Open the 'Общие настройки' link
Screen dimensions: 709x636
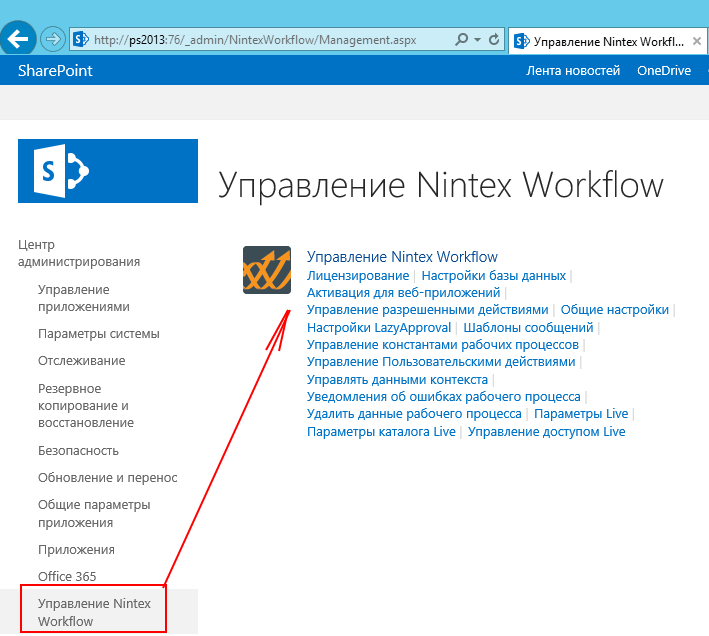[614, 310]
